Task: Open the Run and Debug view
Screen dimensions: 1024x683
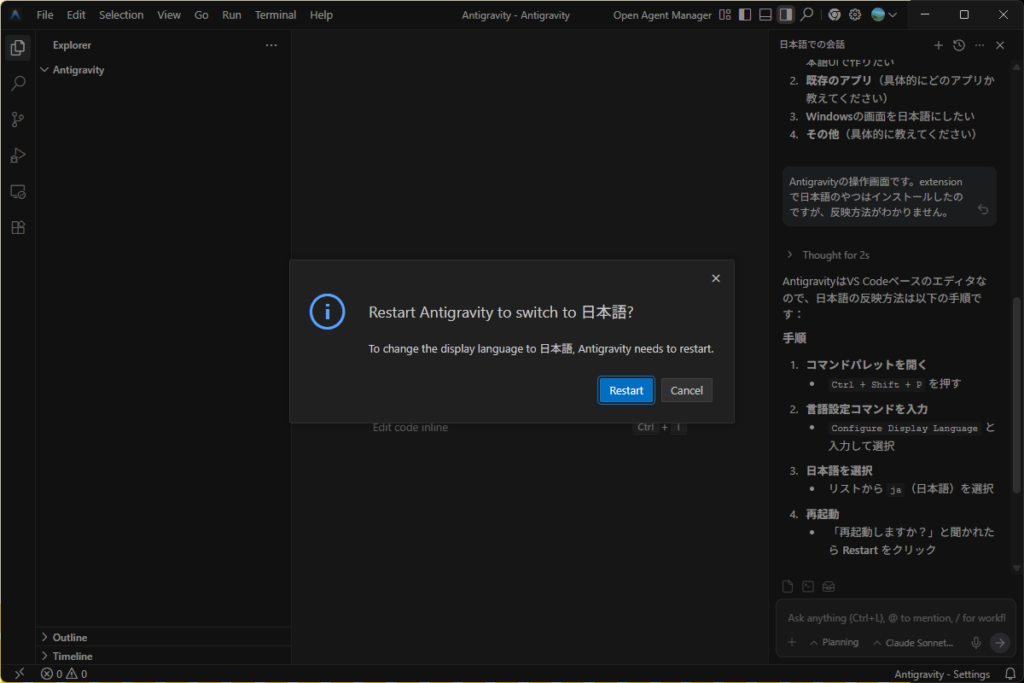Action: tap(17, 156)
